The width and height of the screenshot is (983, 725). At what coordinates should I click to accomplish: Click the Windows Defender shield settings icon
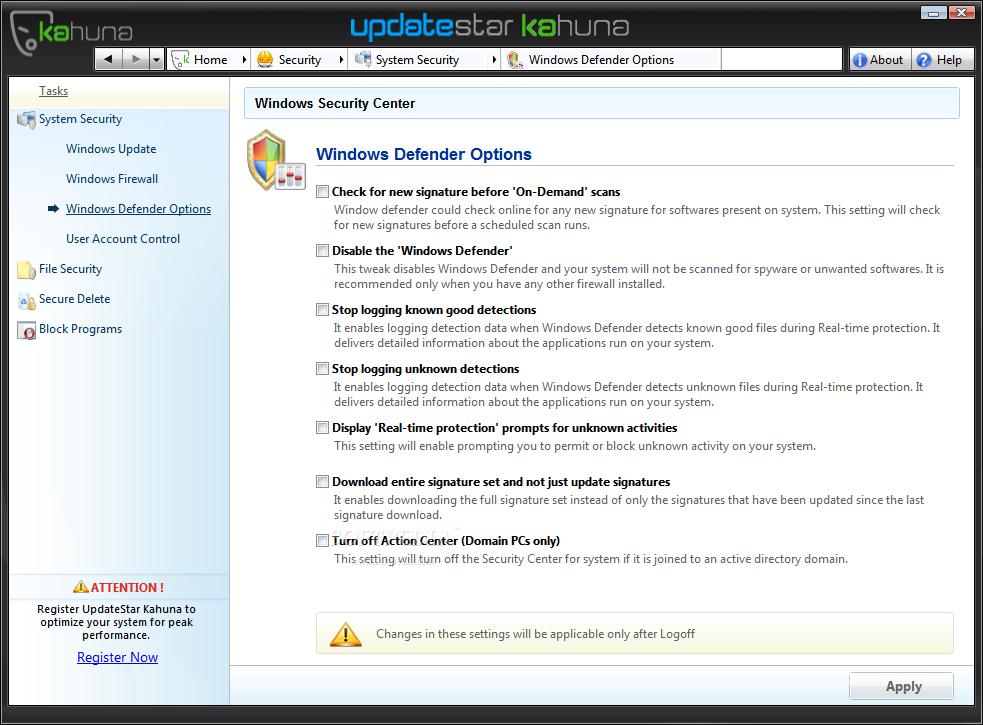[276, 160]
